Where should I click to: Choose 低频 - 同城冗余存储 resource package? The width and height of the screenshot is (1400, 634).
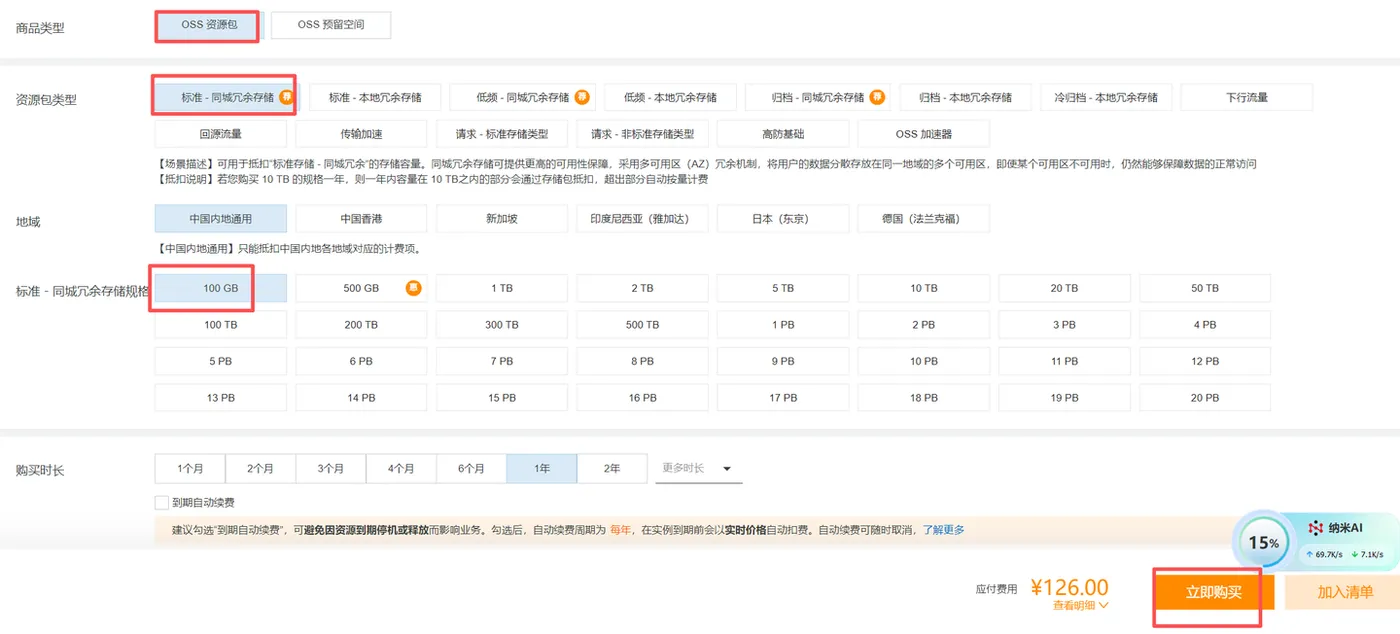pos(522,97)
